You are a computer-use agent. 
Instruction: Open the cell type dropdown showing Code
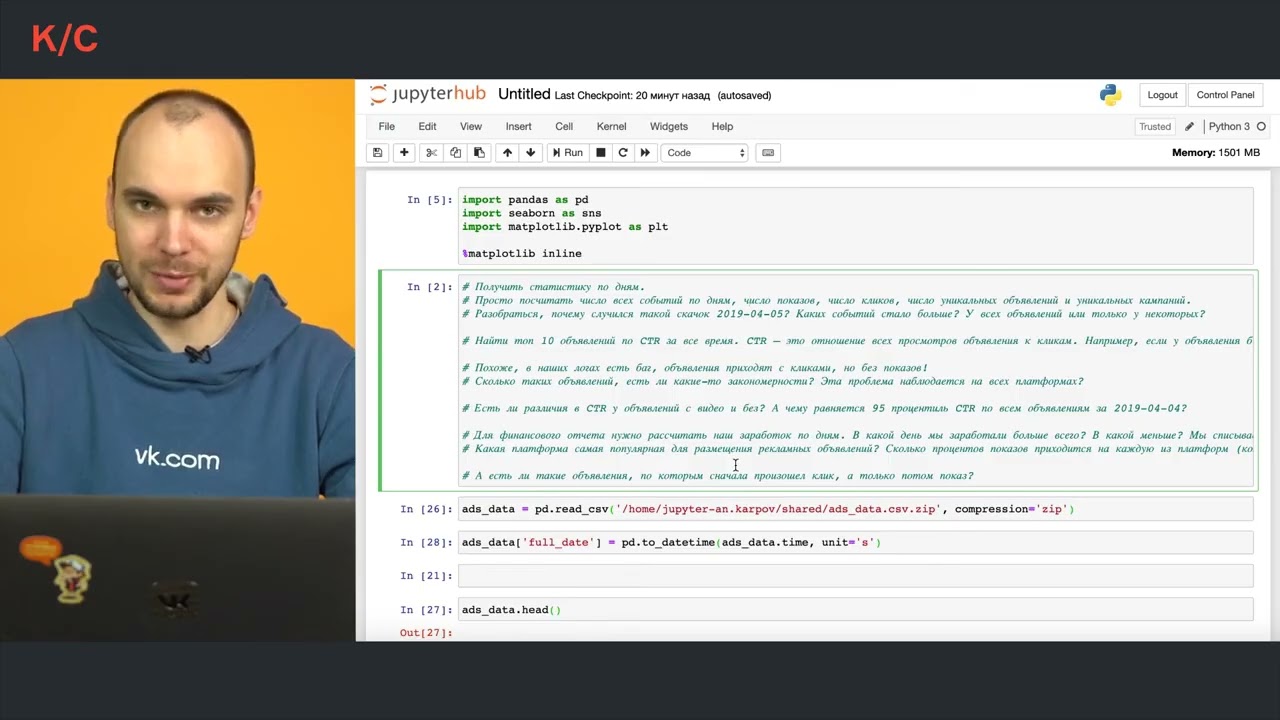pos(705,153)
